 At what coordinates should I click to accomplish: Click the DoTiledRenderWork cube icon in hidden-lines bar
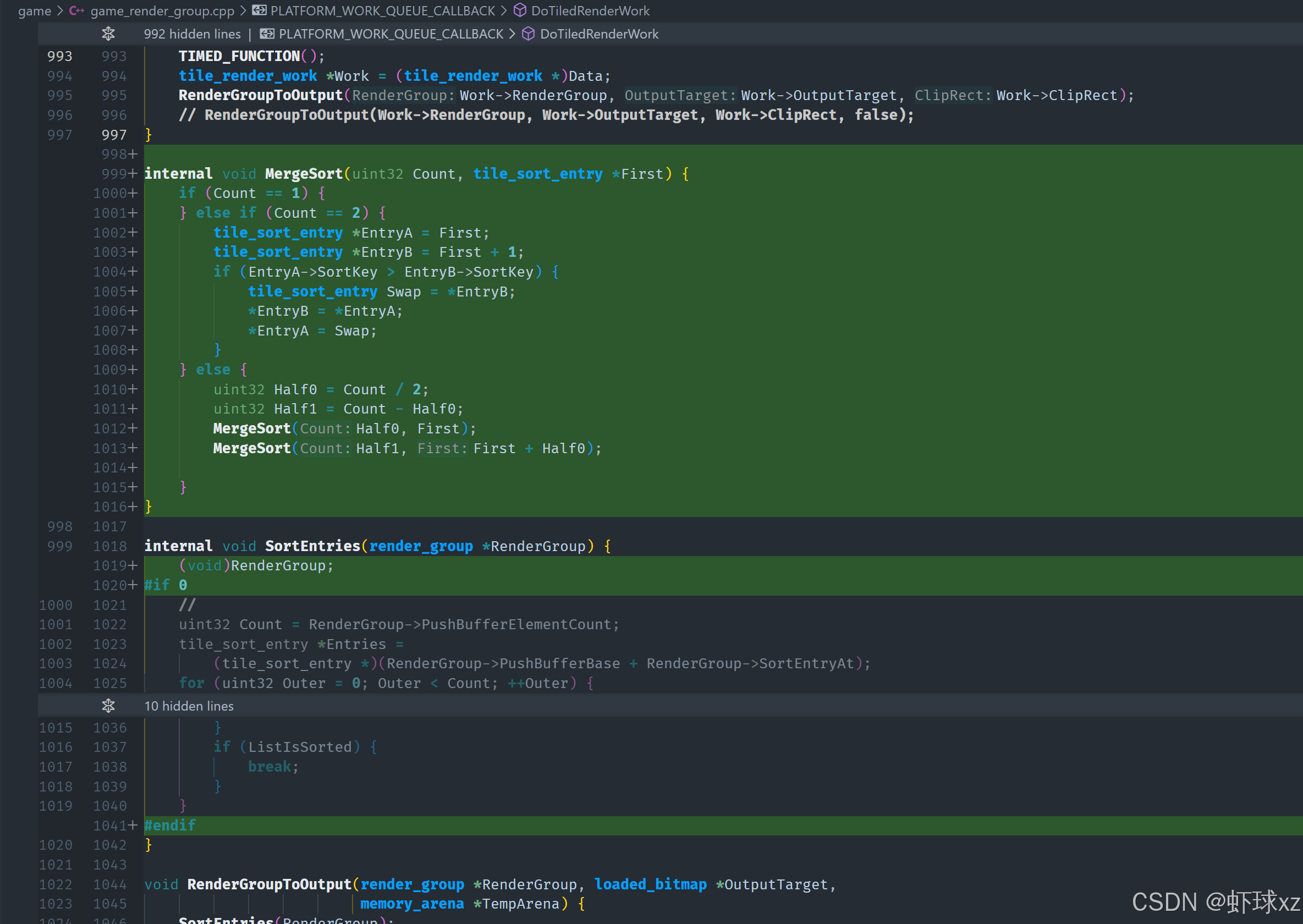point(528,34)
